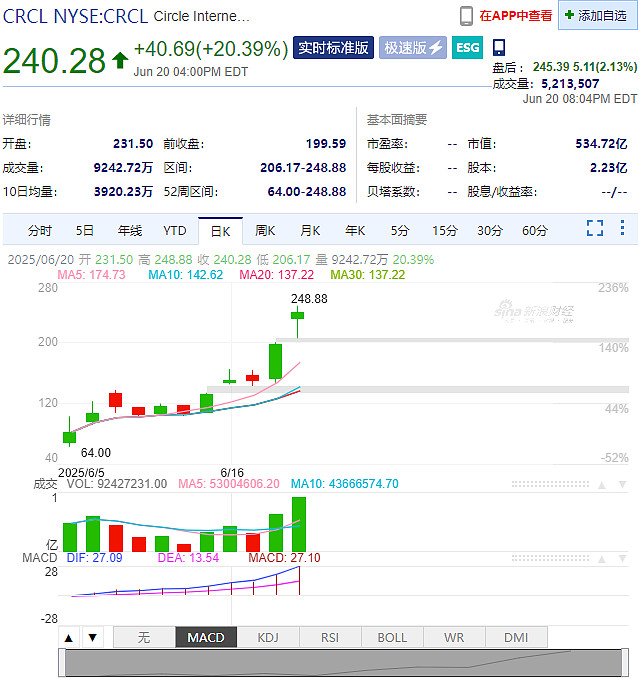Select the YTD chart tab
The width and height of the screenshot is (641, 678).
(x=175, y=230)
